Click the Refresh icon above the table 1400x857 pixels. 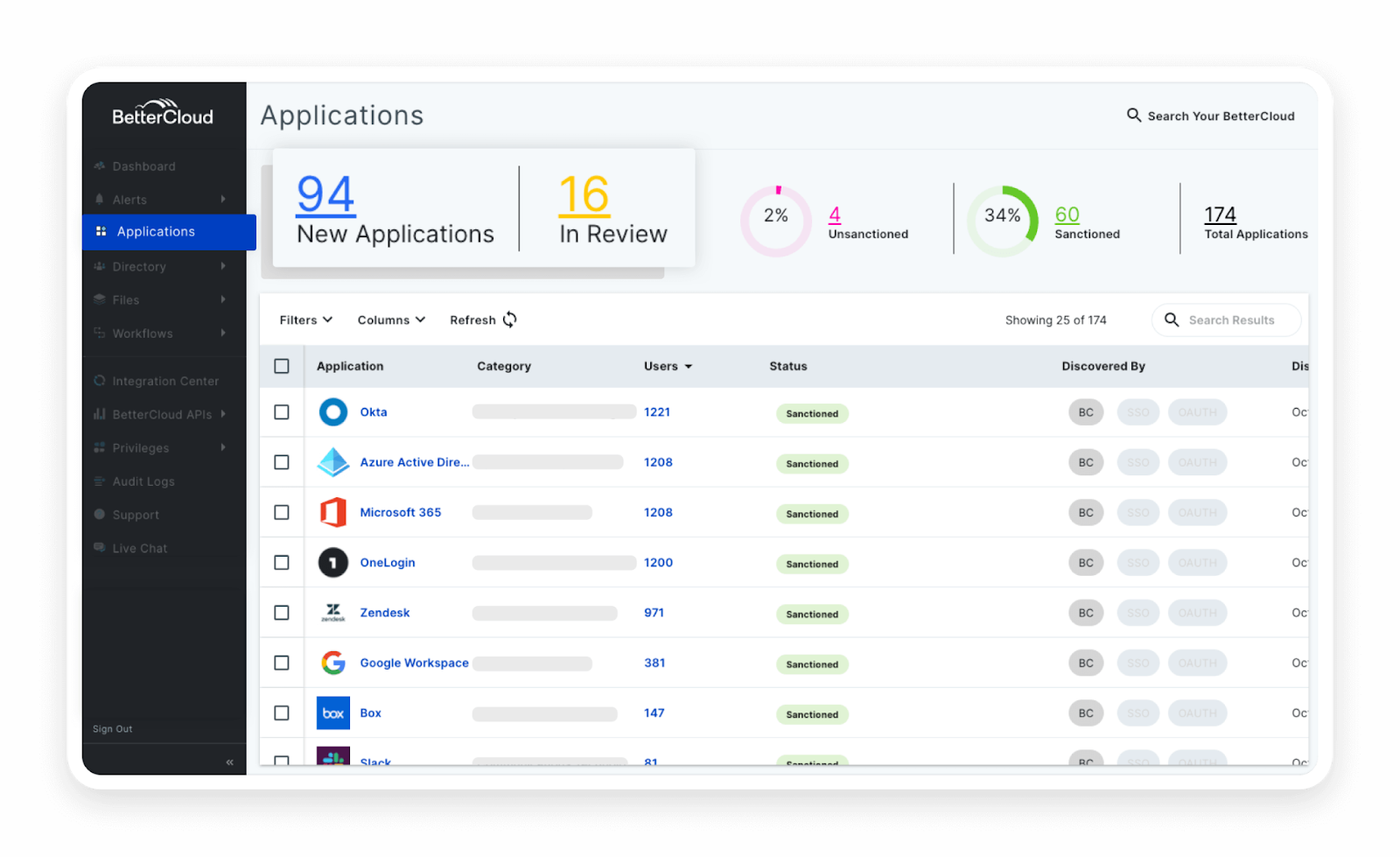(x=510, y=320)
